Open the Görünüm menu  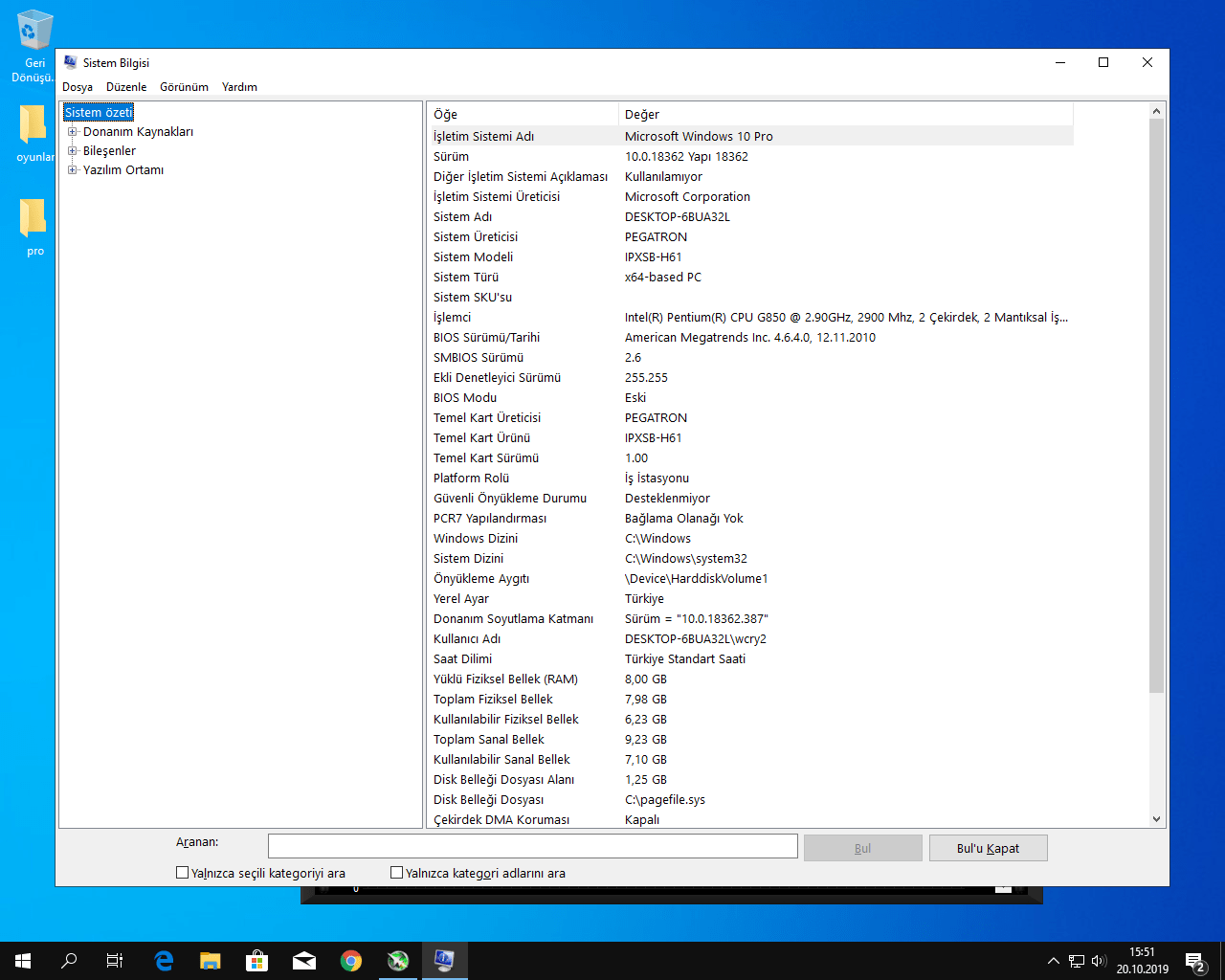(184, 87)
